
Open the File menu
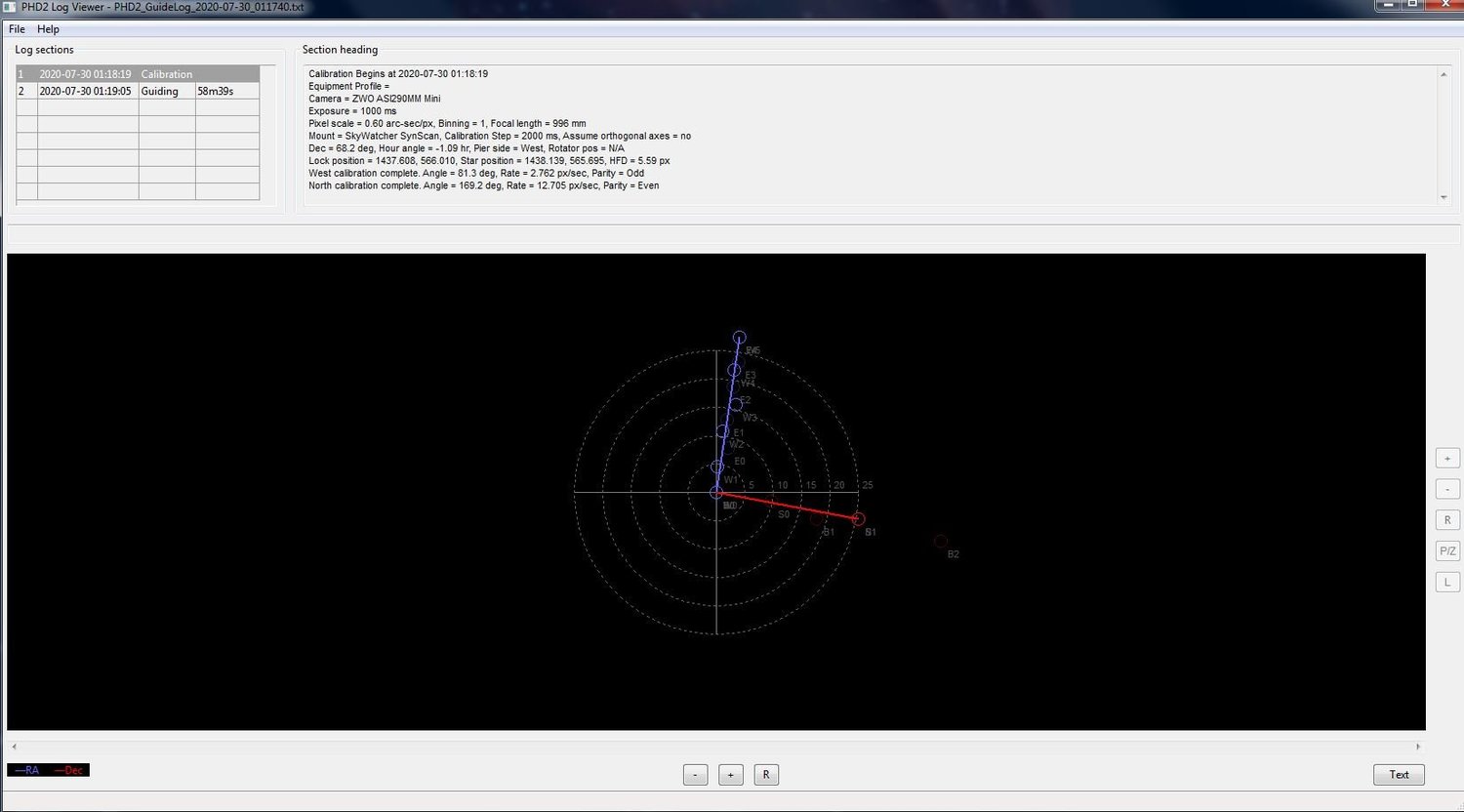click(16, 28)
